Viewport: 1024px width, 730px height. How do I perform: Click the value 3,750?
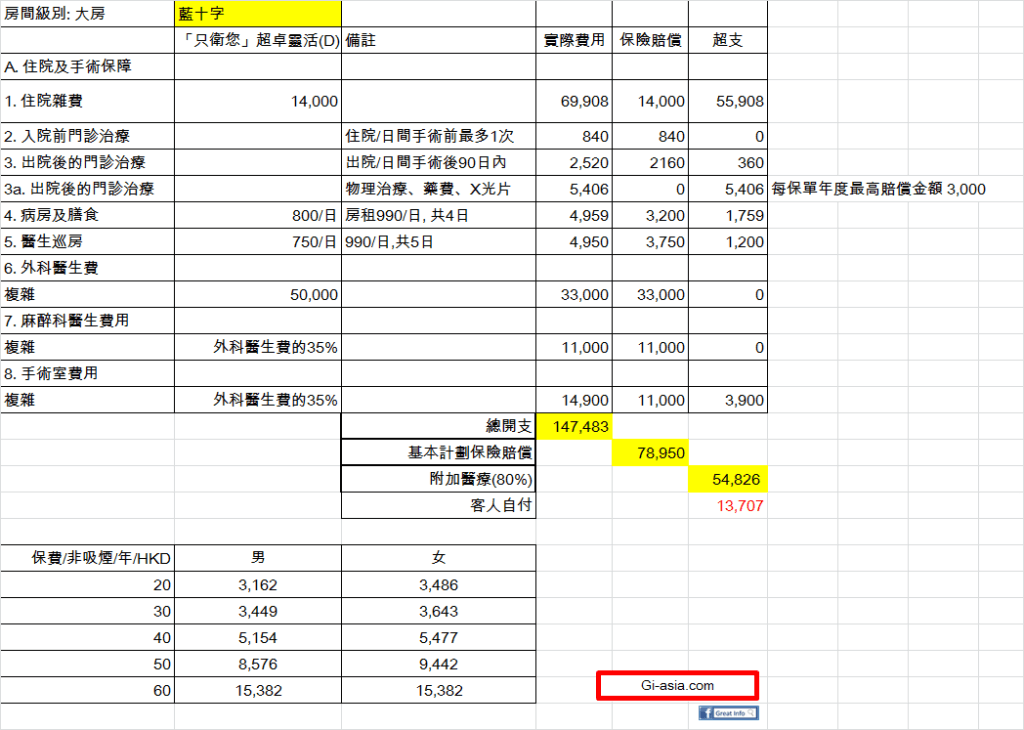click(665, 242)
